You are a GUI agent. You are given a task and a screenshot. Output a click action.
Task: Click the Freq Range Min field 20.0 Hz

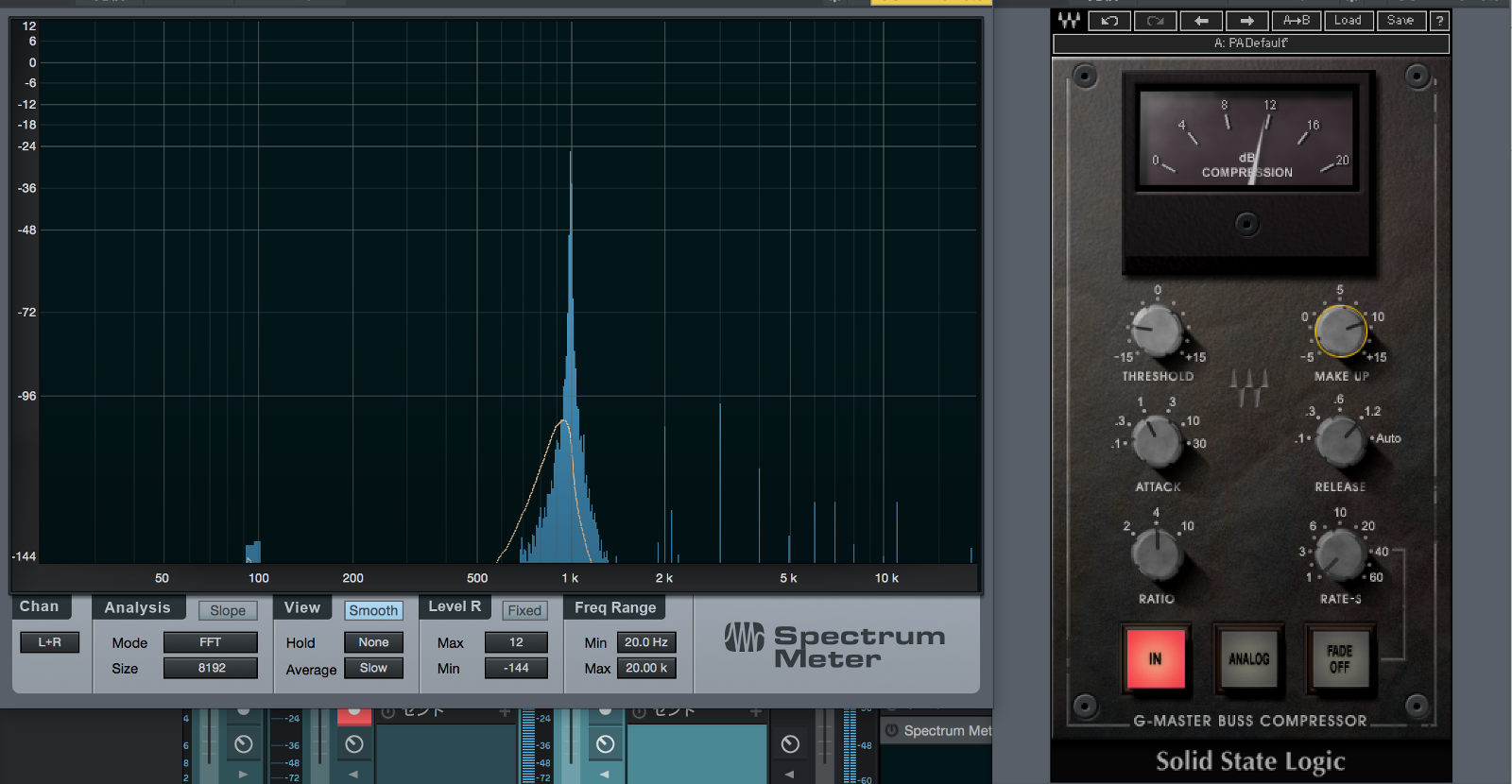click(646, 642)
